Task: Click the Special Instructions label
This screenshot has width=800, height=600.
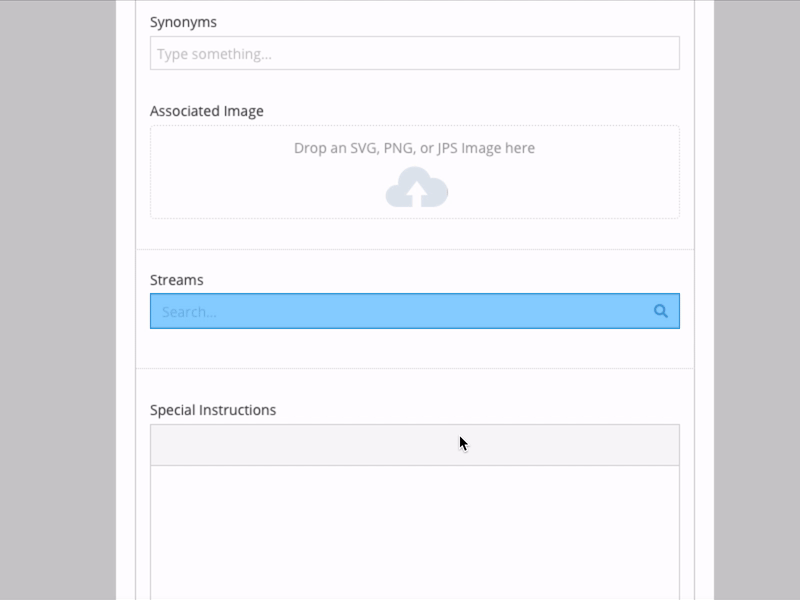Action: pos(213,410)
